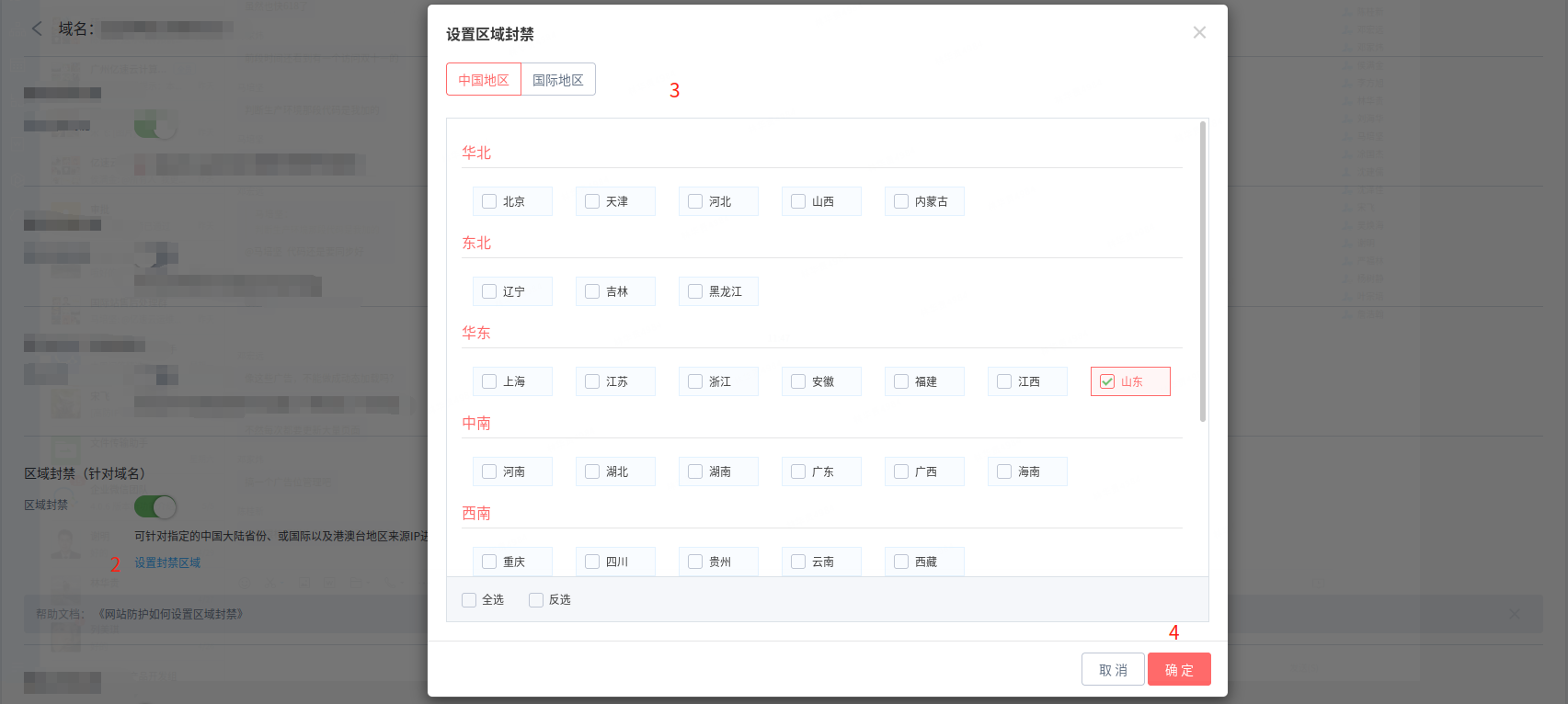Tick the 山西 checkbox
The height and width of the screenshot is (704, 1568).
tap(798, 201)
